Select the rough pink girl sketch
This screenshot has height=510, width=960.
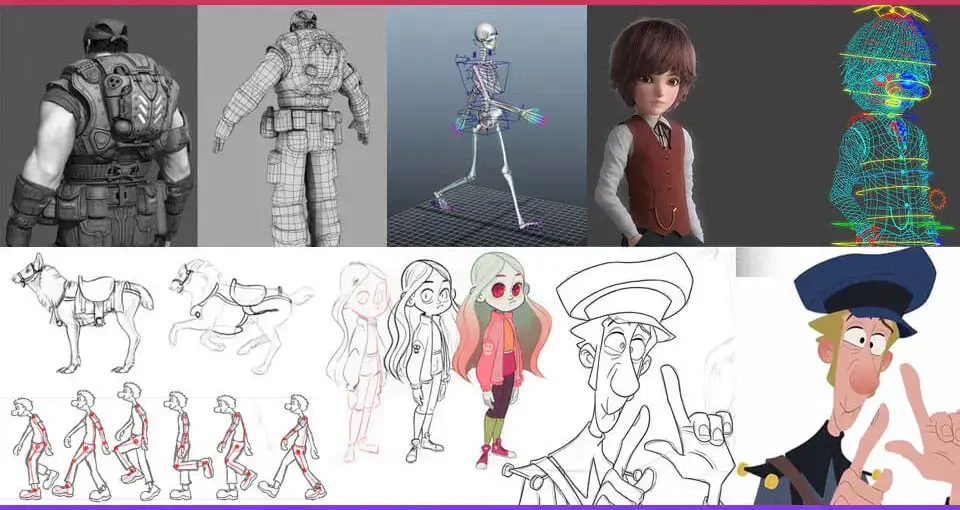coord(359,361)
